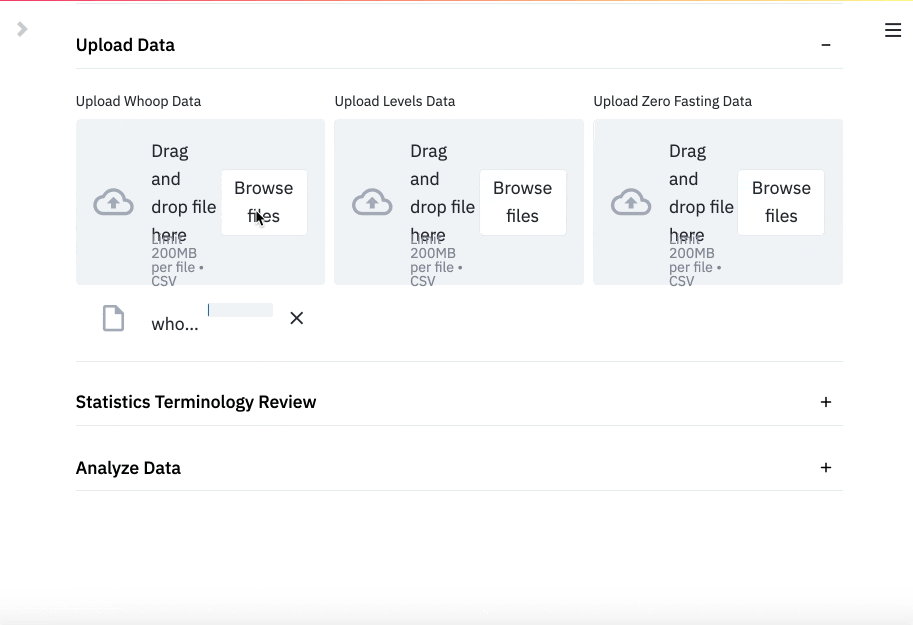The height and width of the screenshot is (625, 913).
Task: Click the Upload Whoop Data label
Action: [x=139, y=101]
